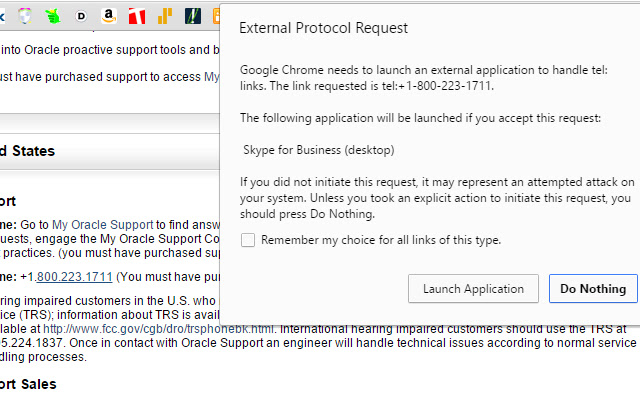Screen dimensions: 640x400
Task: Enable Remember my choice checkbox
Action: (x=249, y=240)
